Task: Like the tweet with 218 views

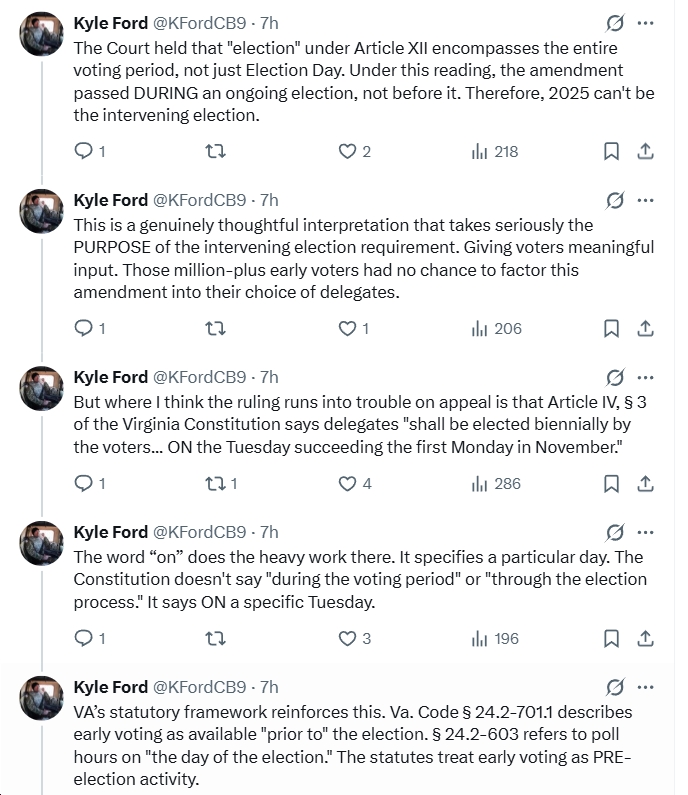Action: pos(348,151)
